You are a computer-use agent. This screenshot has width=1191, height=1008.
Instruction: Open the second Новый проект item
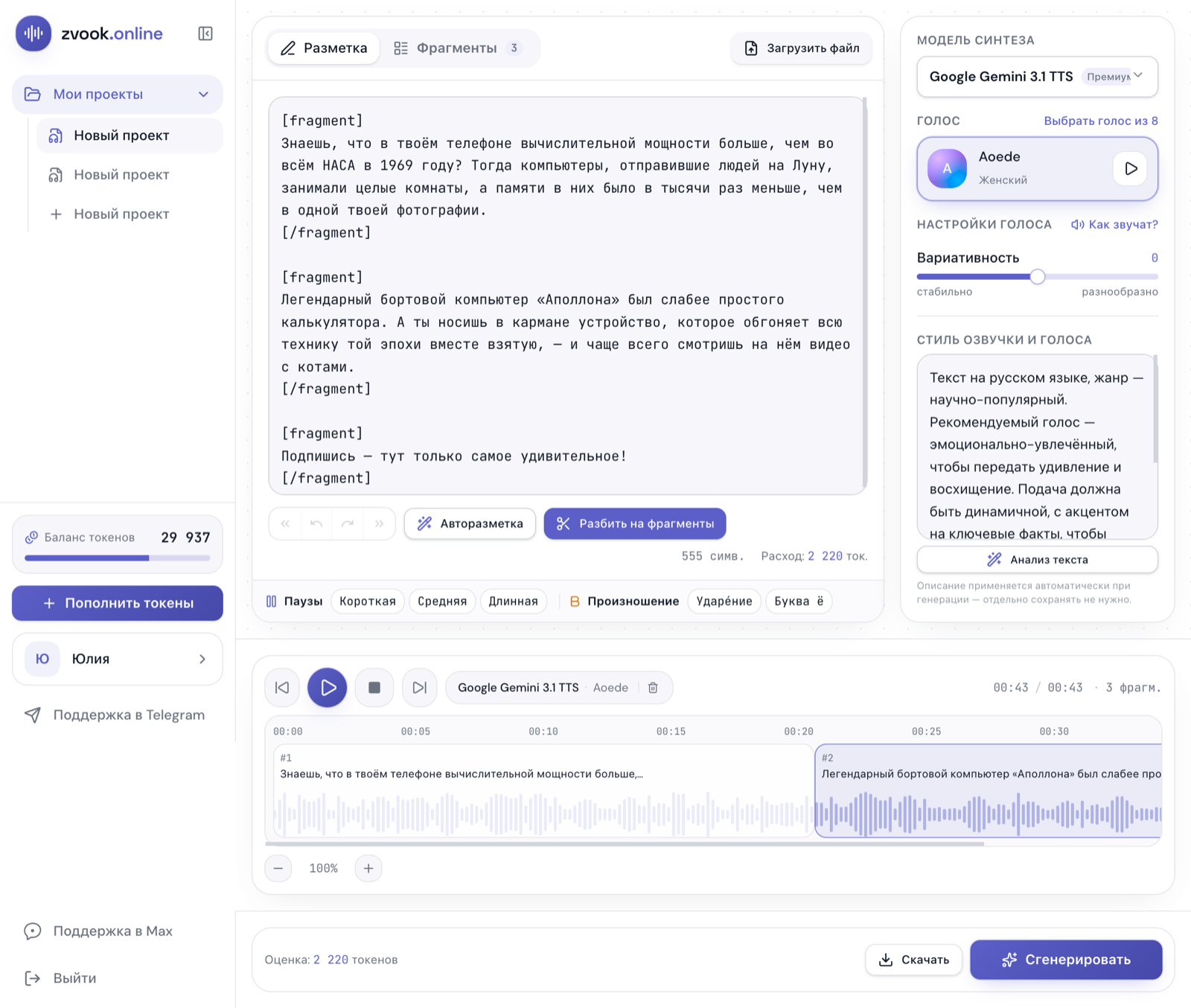coord(130,175)
